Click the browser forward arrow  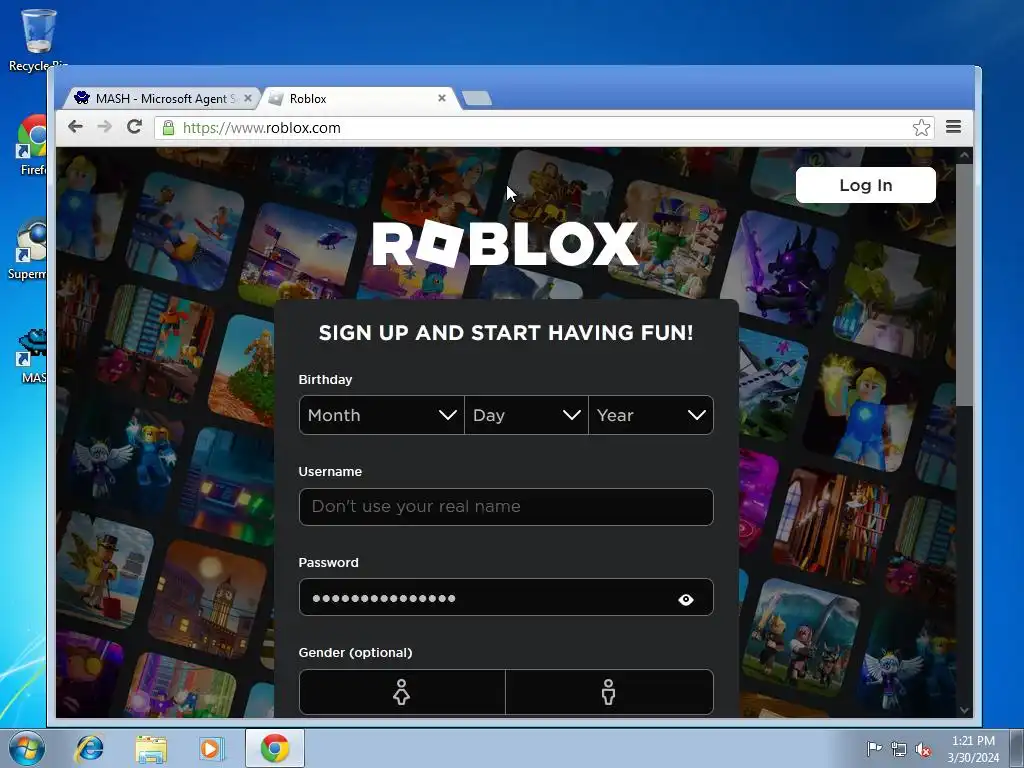(104, 127)
